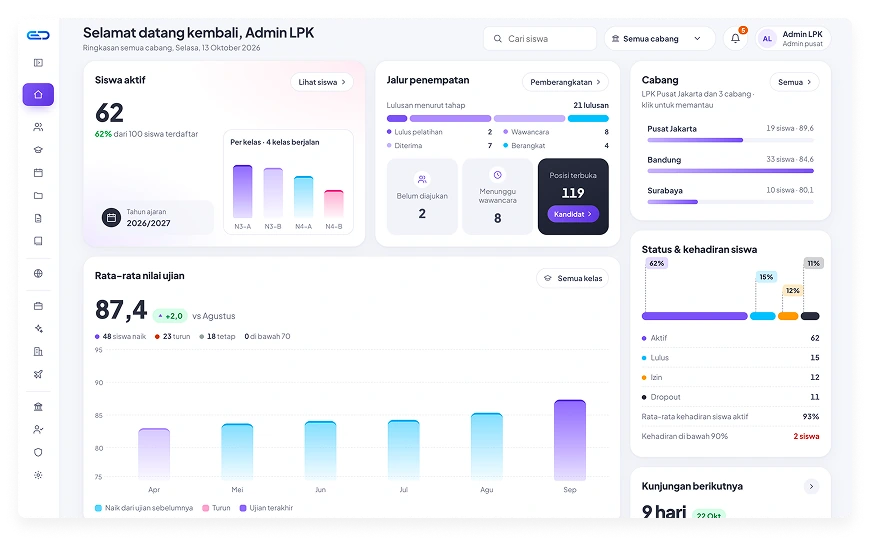Open the book sidebar icon
The height and width of the screenshot is (544, 870).
(x=38, y=241)
